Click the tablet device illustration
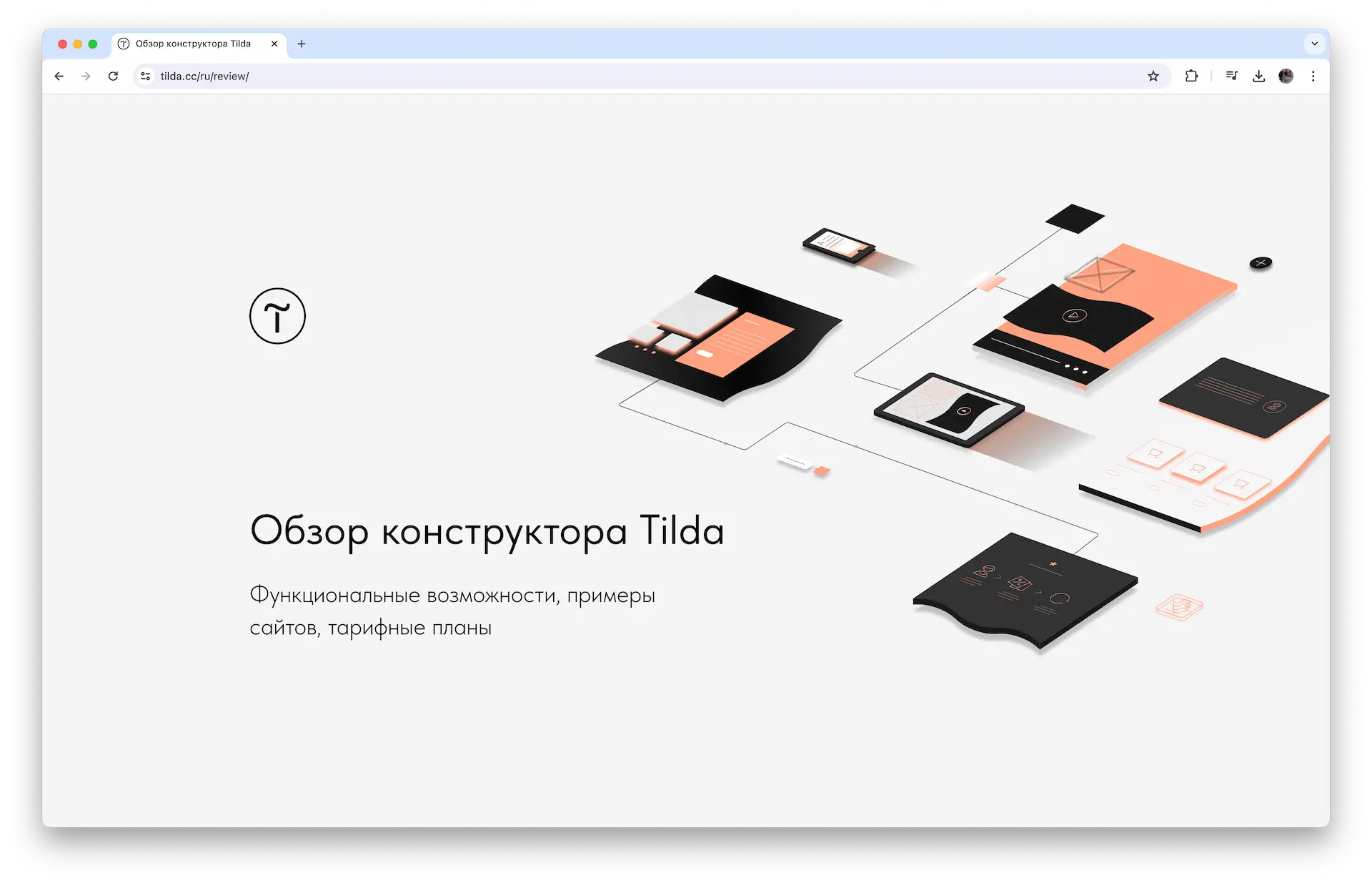 pos(949,410)
